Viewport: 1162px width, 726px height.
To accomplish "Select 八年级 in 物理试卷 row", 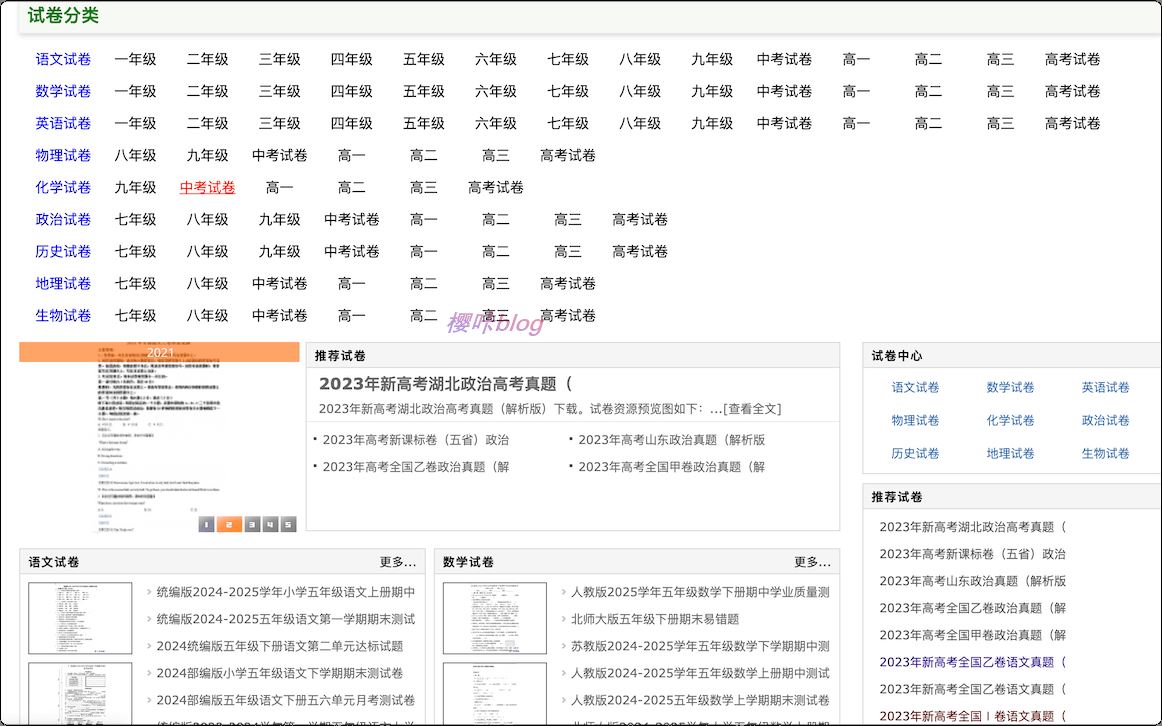I will point(135,156).
